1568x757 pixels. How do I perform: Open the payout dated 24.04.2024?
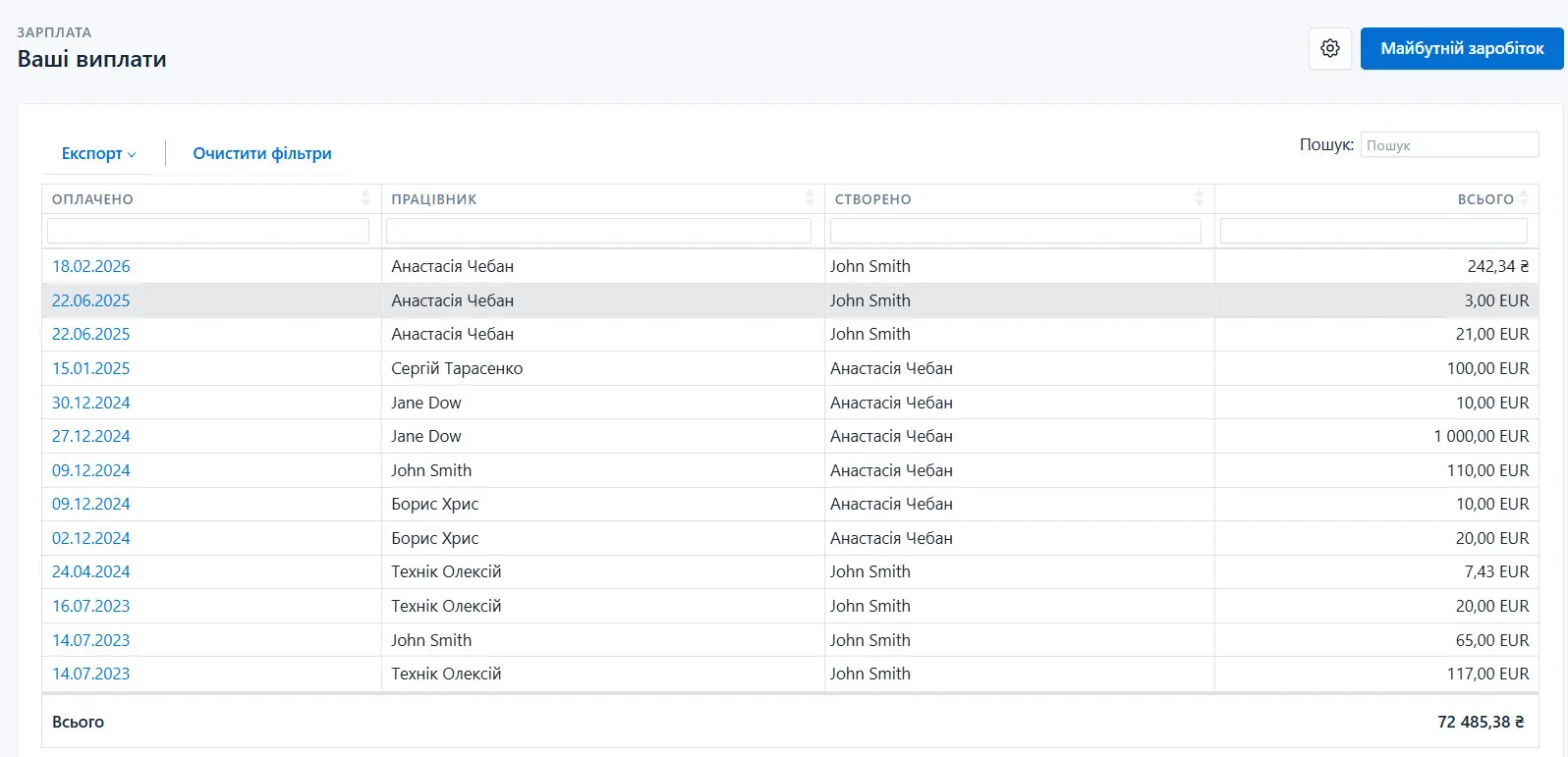tap(90, 571)
